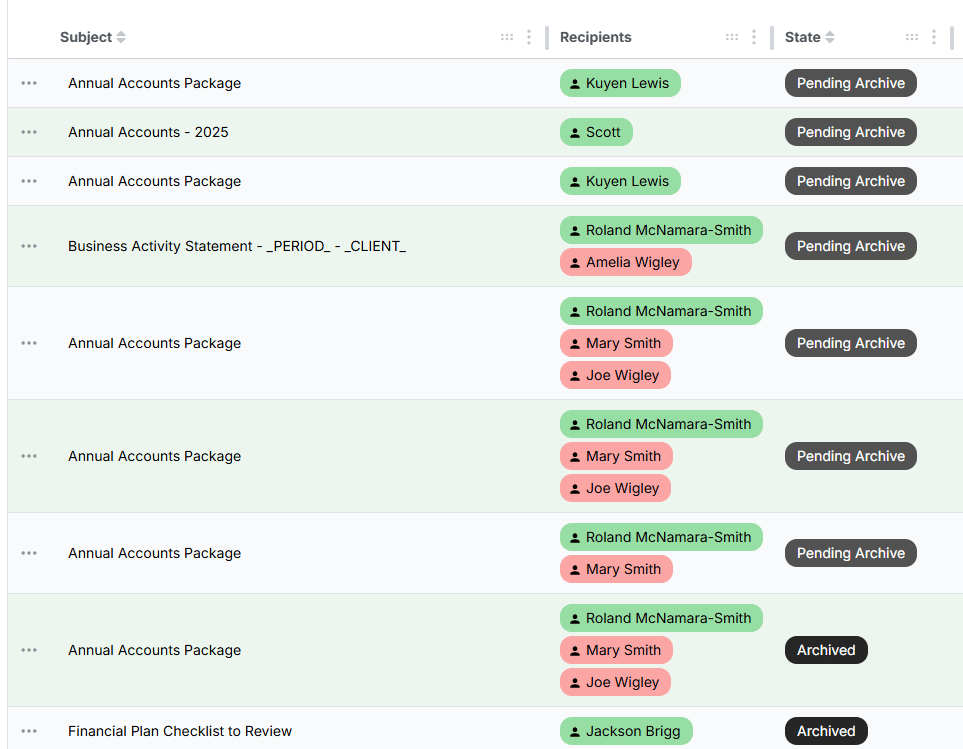Select the Jackson Brigg recipient chip

click(x=625, y=731)
